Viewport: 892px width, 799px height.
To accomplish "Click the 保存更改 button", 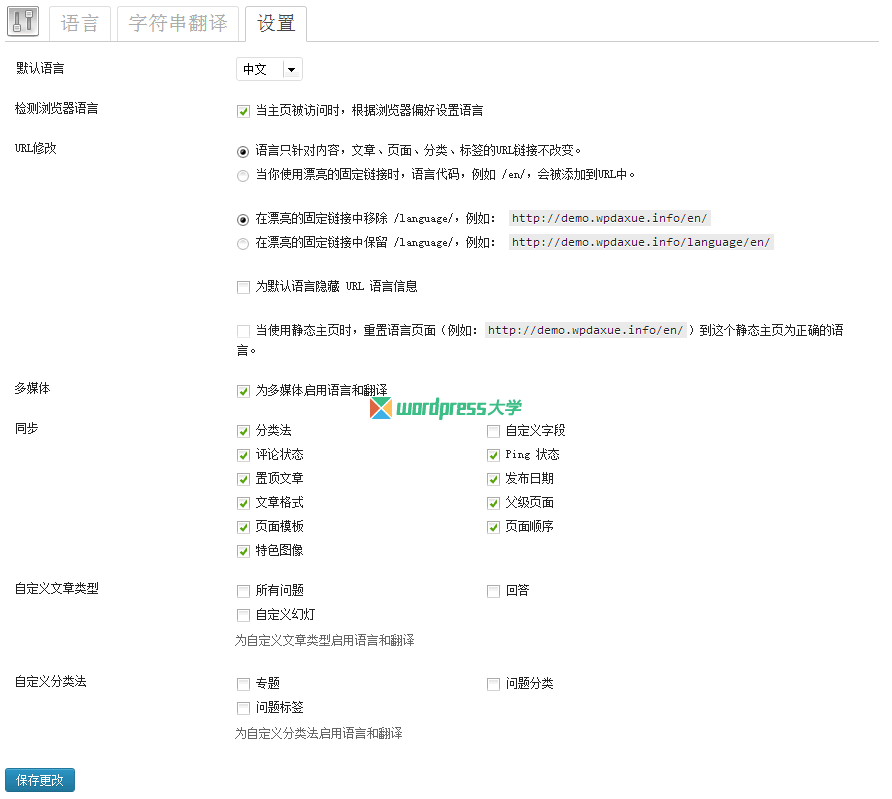I will (40, 779).
